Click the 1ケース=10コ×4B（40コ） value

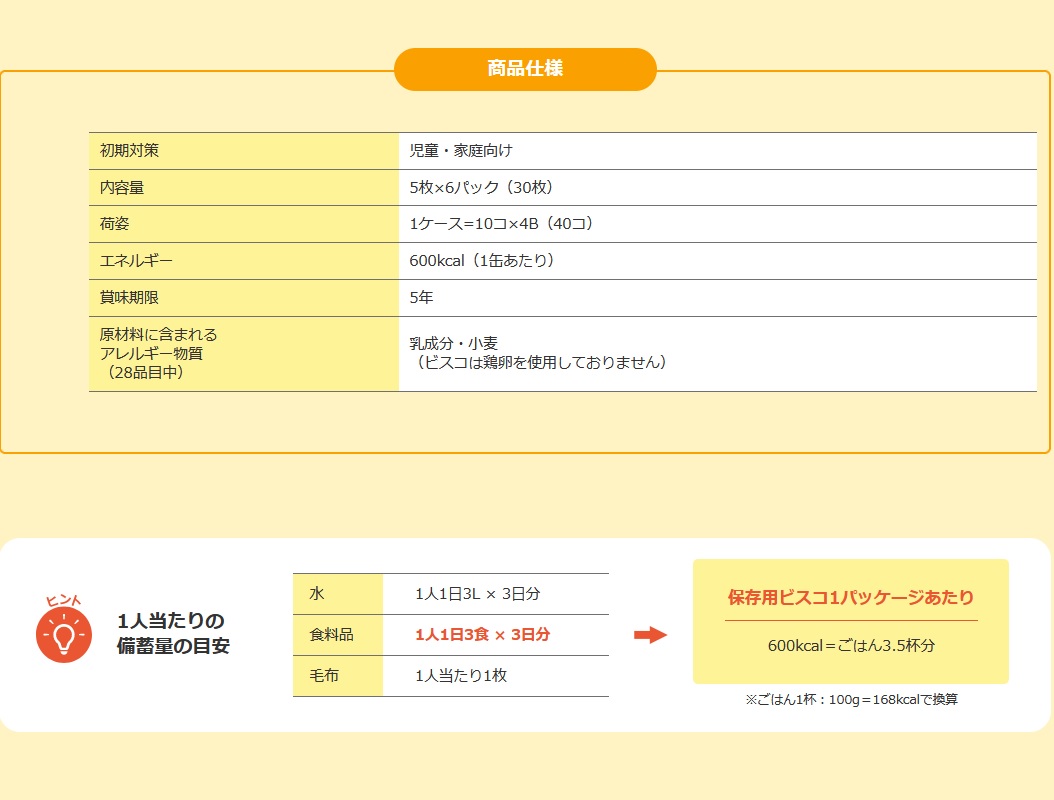(501, 224)
